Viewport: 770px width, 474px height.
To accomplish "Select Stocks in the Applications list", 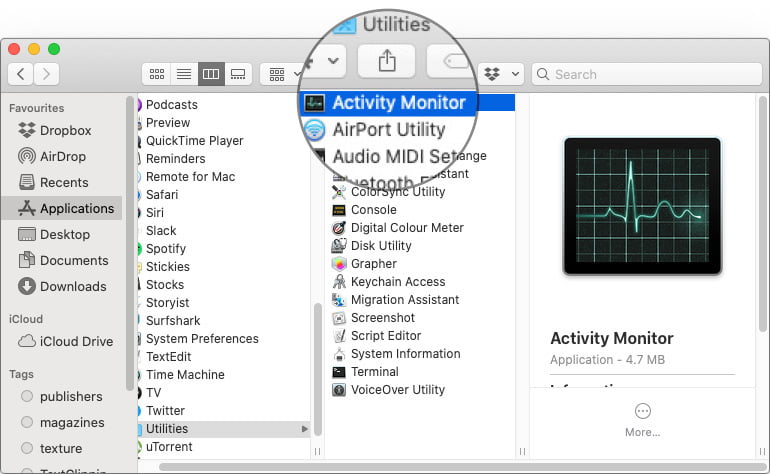I will click(165, 285).
